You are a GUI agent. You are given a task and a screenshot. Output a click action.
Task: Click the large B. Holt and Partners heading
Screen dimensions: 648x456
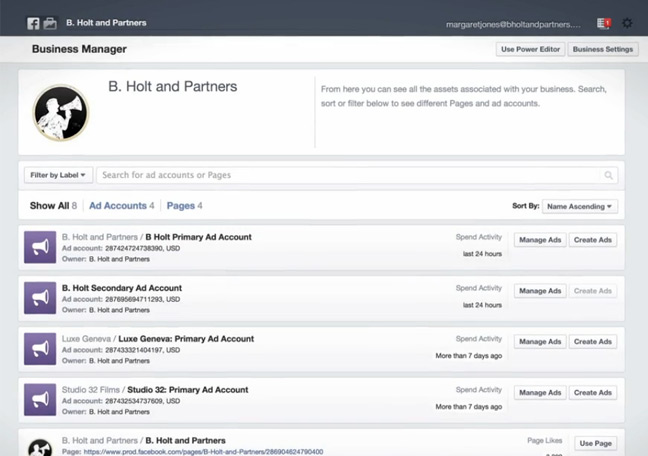click(x=173, y=86)
